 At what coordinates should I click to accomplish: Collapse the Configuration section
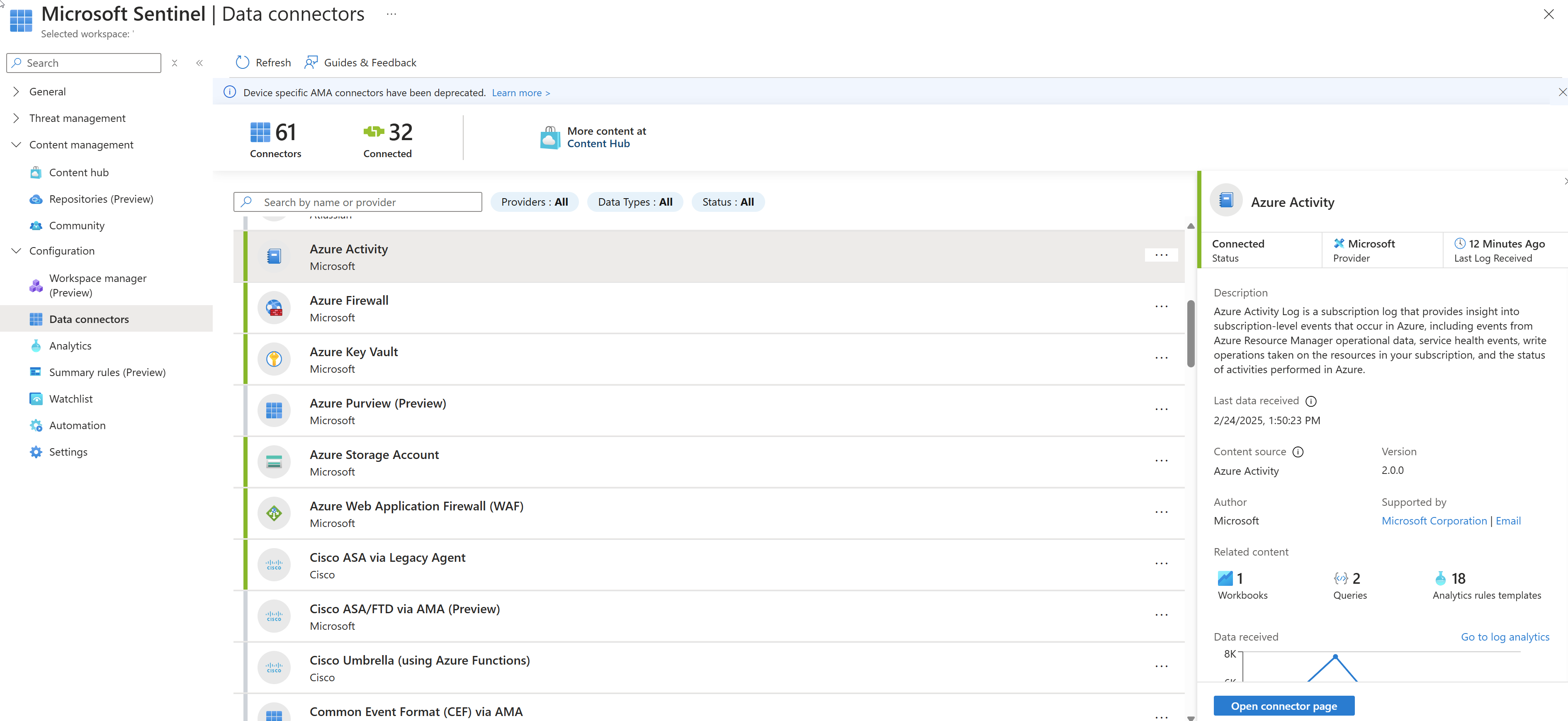point(17,251)
